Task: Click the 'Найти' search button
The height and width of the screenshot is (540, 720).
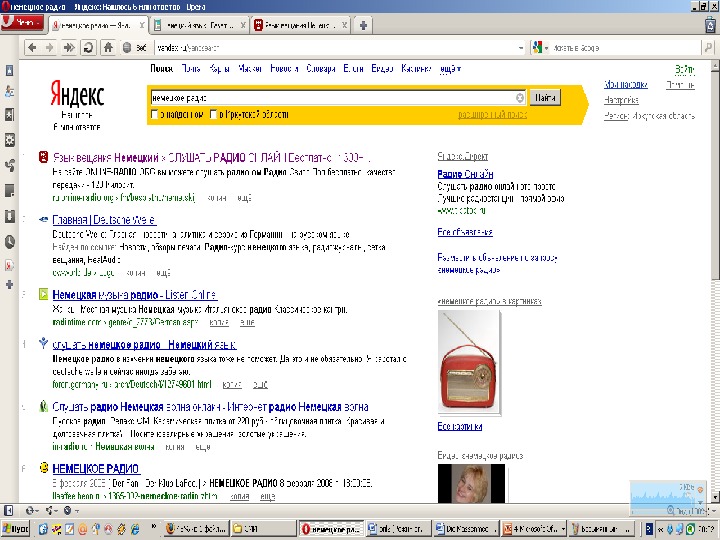Action: pos(545,97)
